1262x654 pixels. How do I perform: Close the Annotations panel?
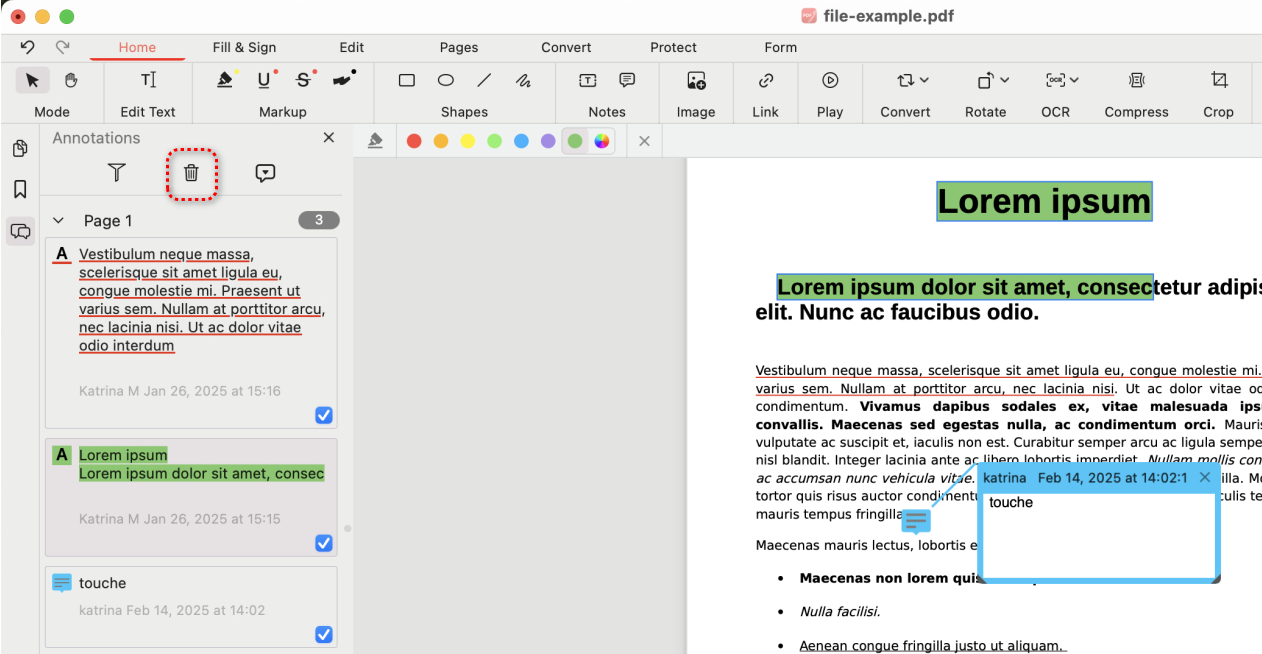(x=329, y=138)
